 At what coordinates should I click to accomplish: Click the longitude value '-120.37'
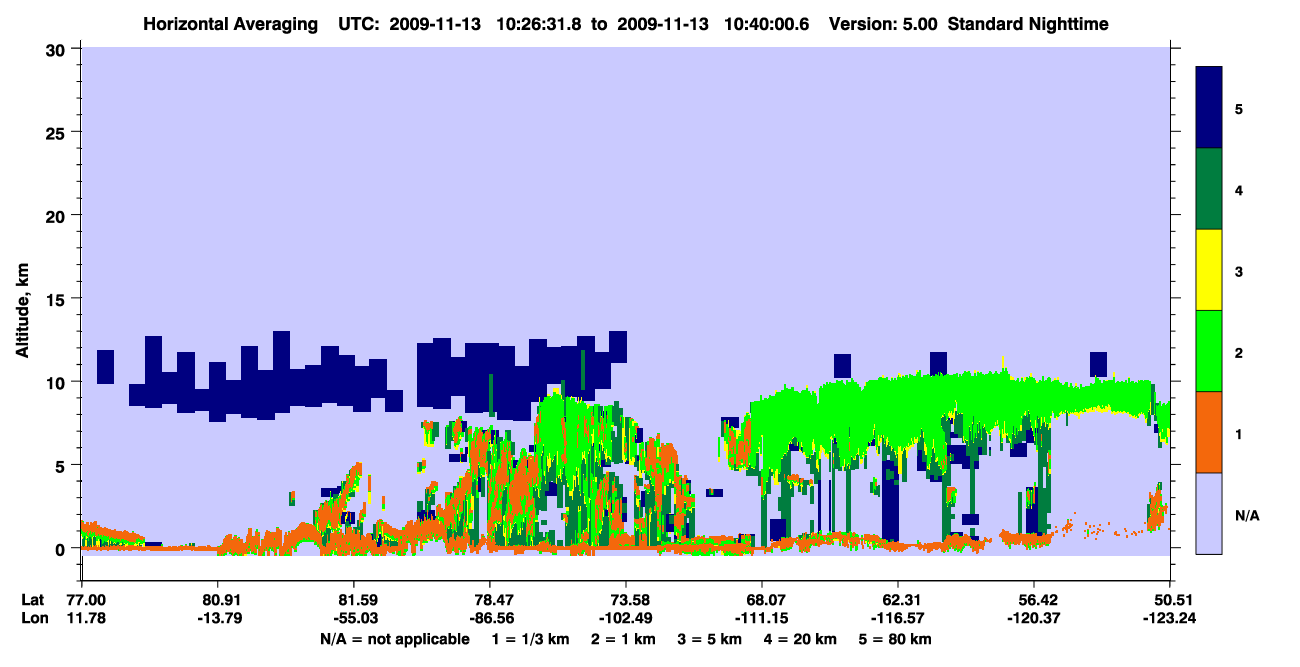click(x=1034, y=618)
